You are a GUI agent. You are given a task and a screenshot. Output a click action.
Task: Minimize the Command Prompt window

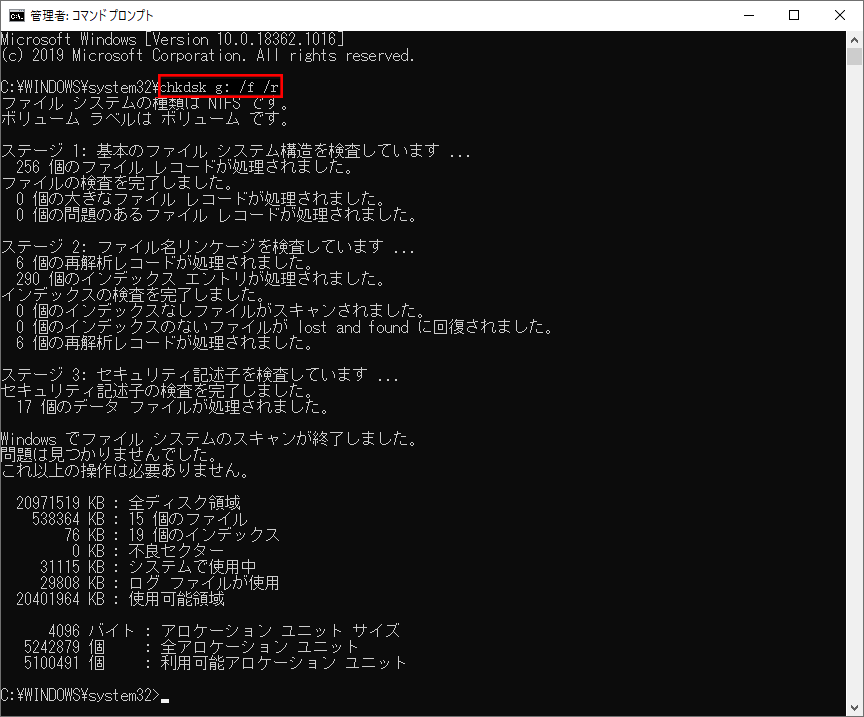pyautogui.click(x=747, y=15)
